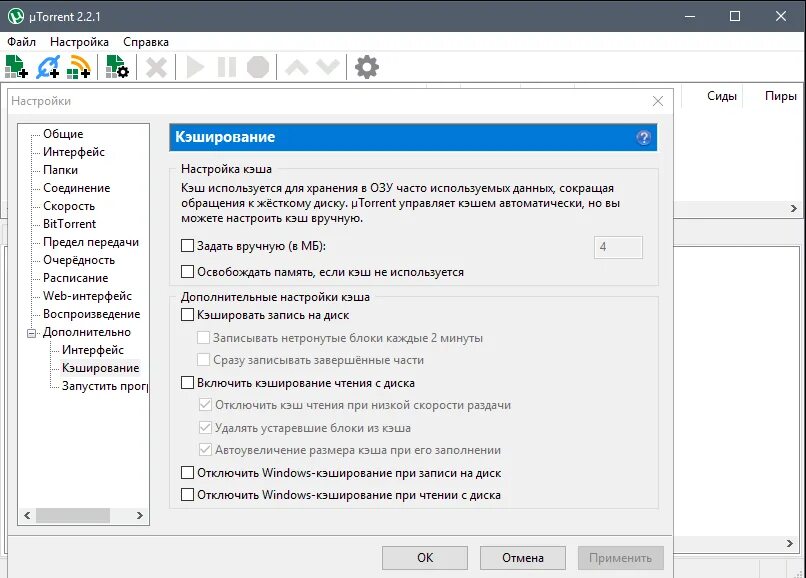
Task: Open µTorrent preferences via gear icon
Action: (367, 66)
